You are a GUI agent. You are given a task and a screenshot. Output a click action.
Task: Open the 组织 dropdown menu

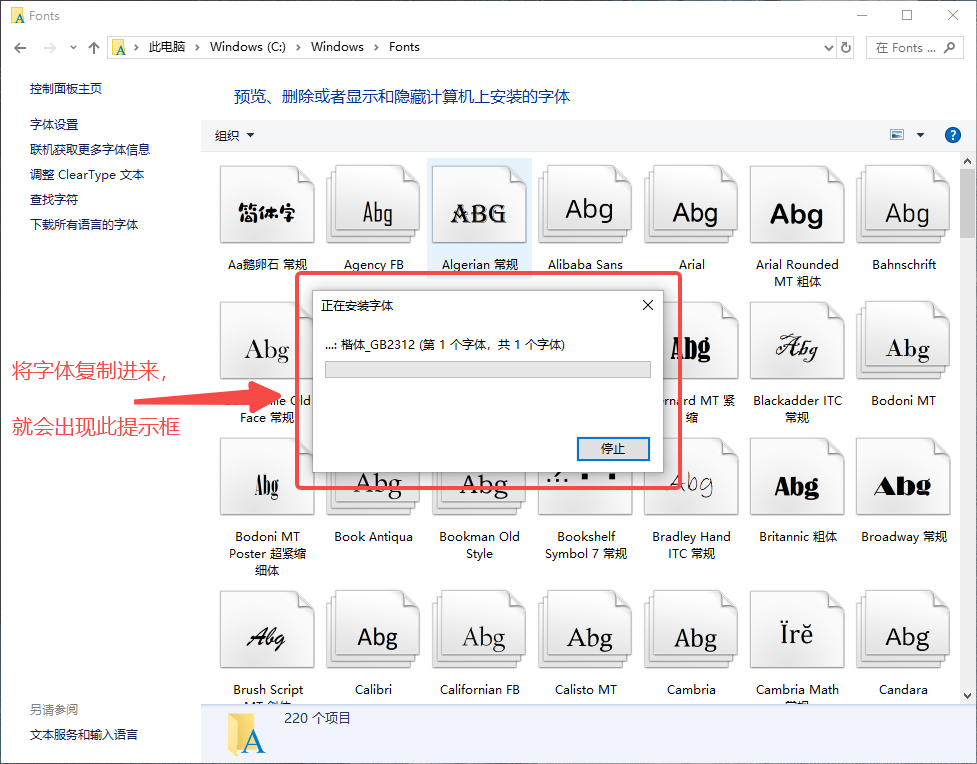(234, 135)
